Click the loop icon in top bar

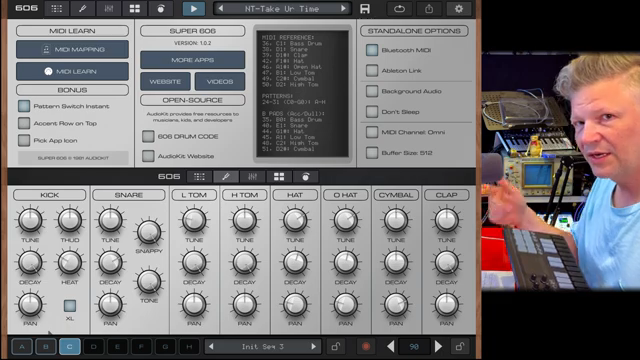[399, 9]
